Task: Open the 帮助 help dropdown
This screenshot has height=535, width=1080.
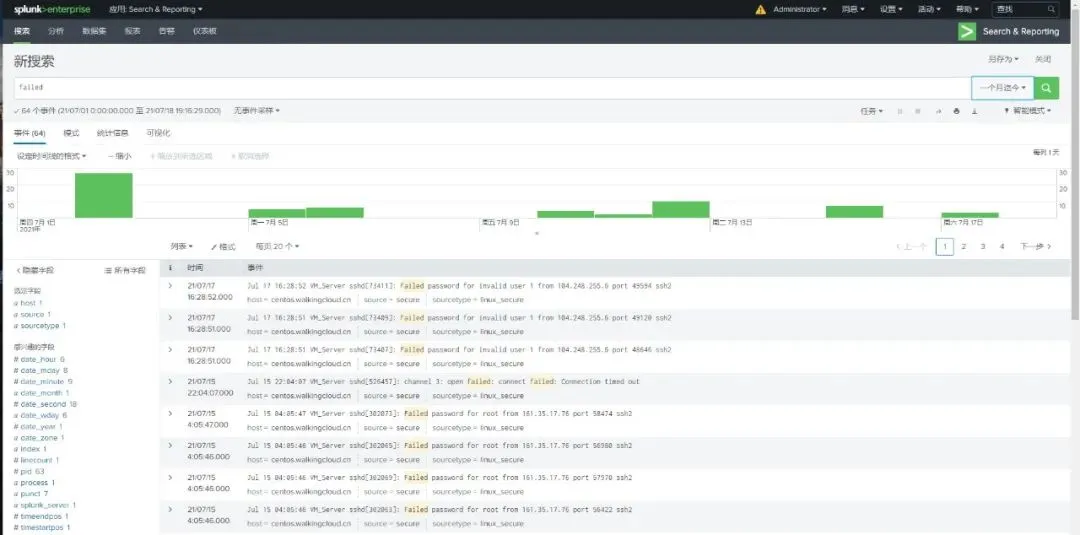Action: click(x=967, y=10)
